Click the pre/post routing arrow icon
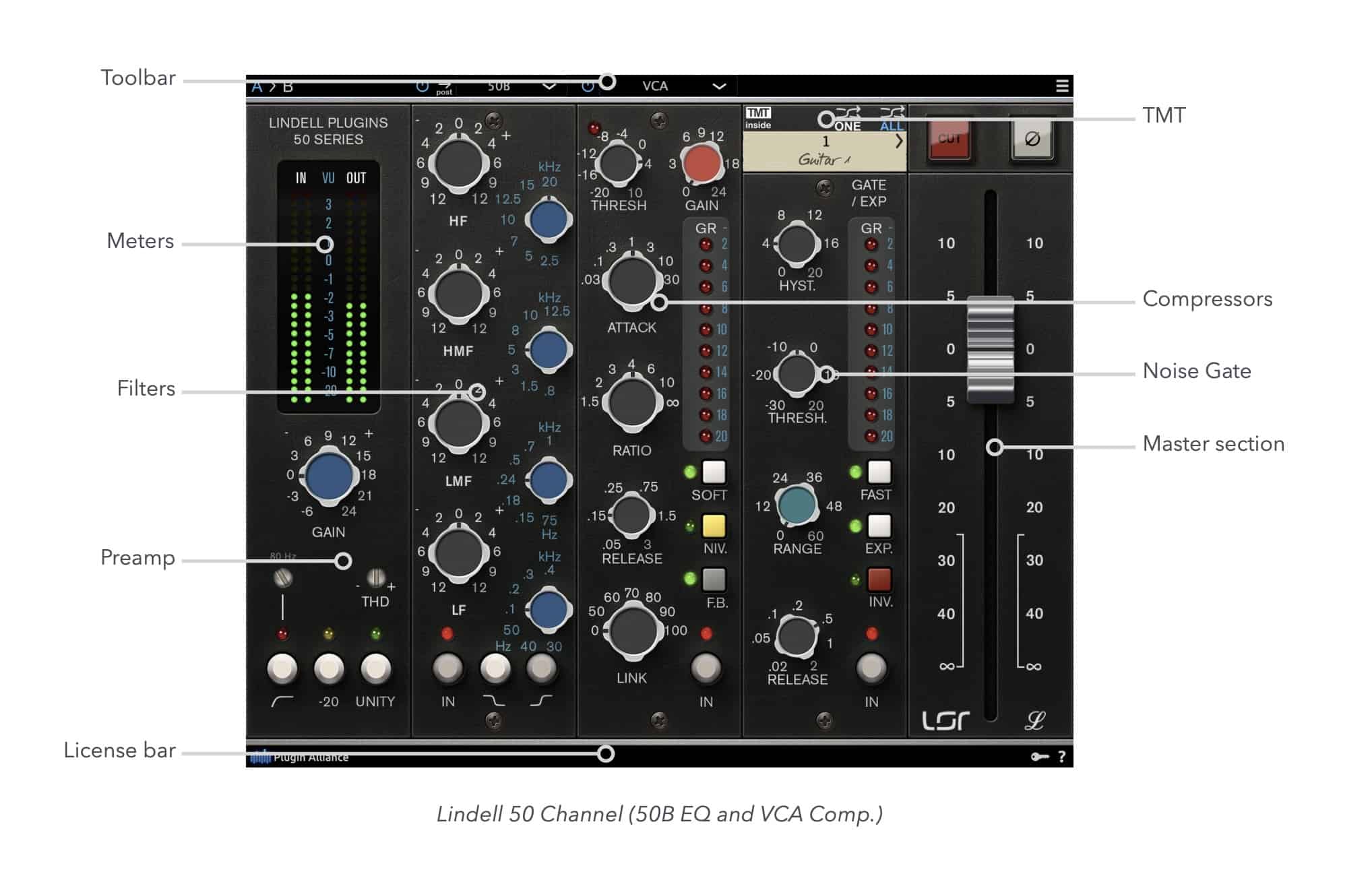1372x876 pixels. click(x=444, y=87)
